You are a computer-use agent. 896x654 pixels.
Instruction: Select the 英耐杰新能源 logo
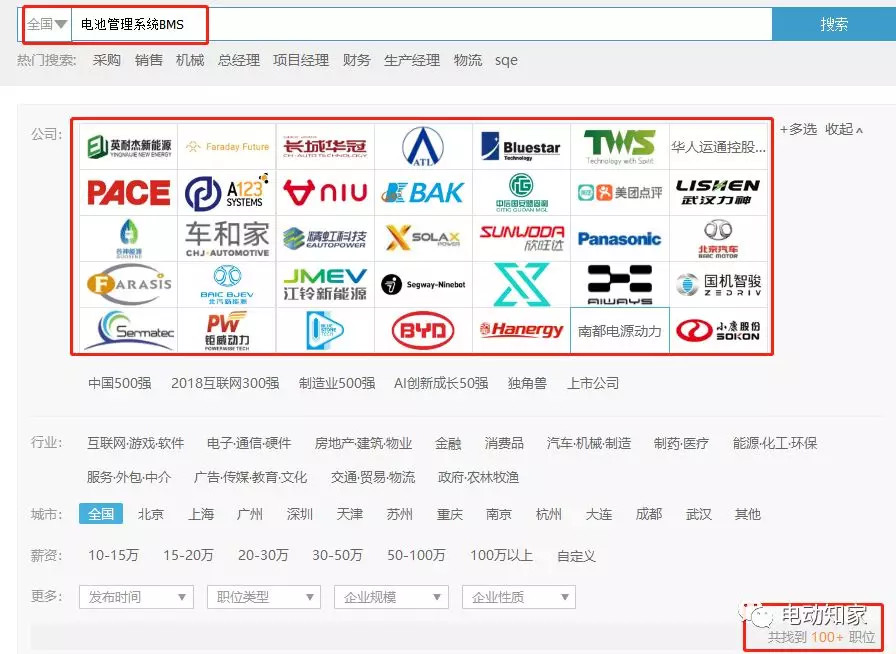tap(129, 147)
